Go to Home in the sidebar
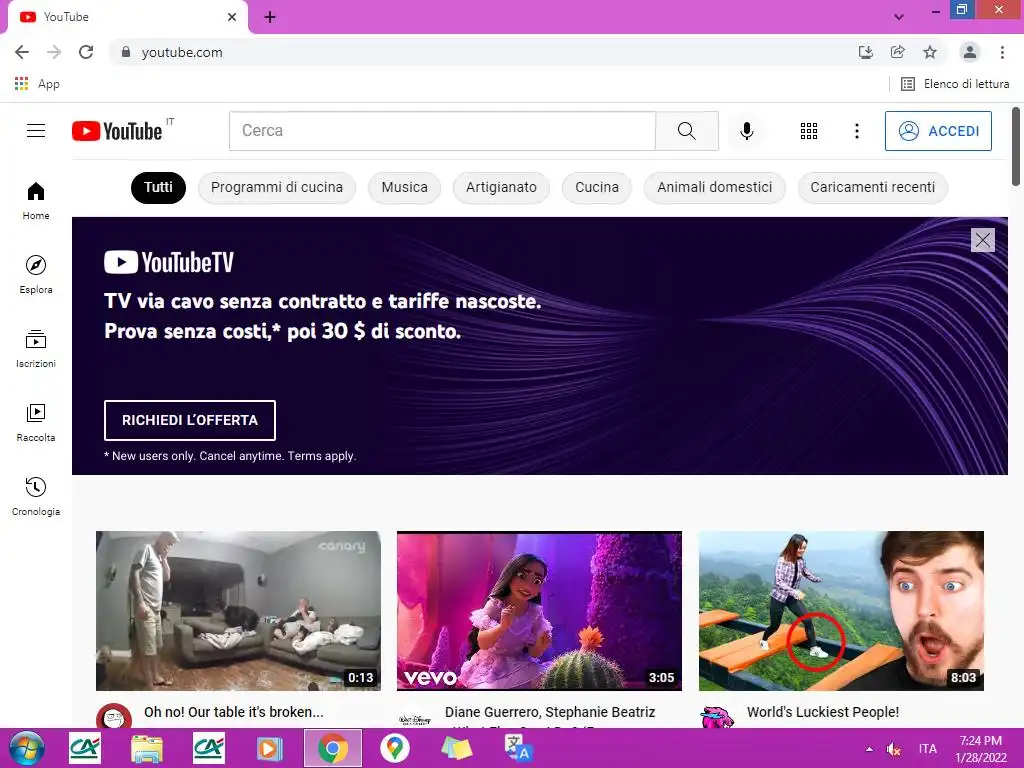Viewport: 1024px width, 768px height. click(x=36, y=200)
